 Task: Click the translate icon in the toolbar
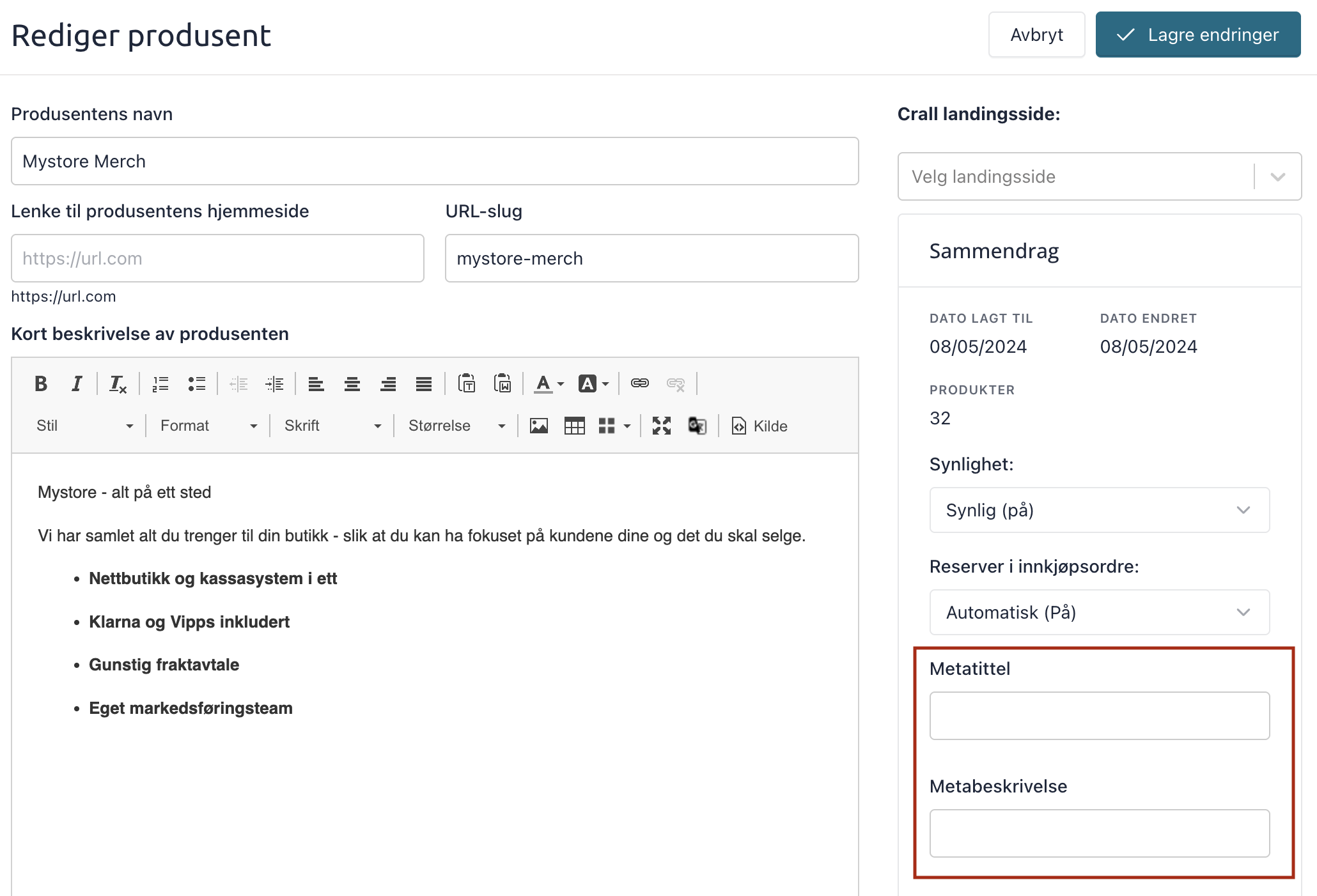pyautogui.click(x=697, y=426)
